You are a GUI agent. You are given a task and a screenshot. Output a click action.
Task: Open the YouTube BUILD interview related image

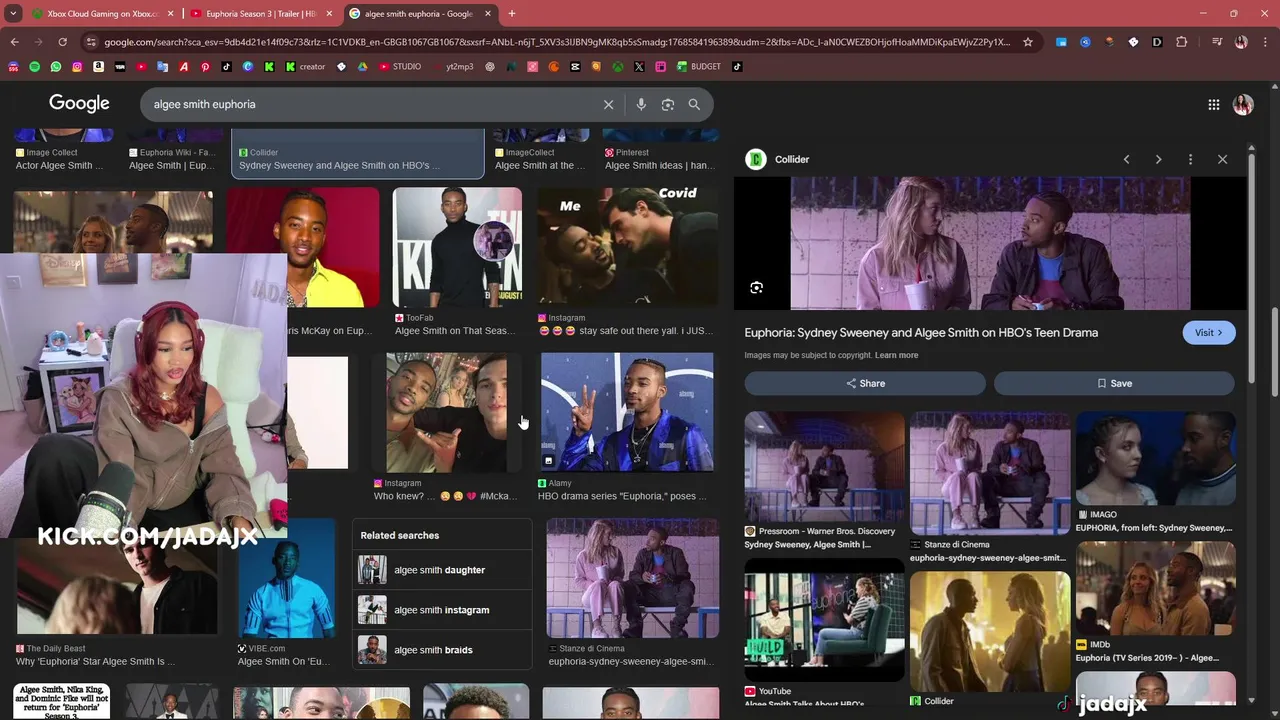coord(824,620)
